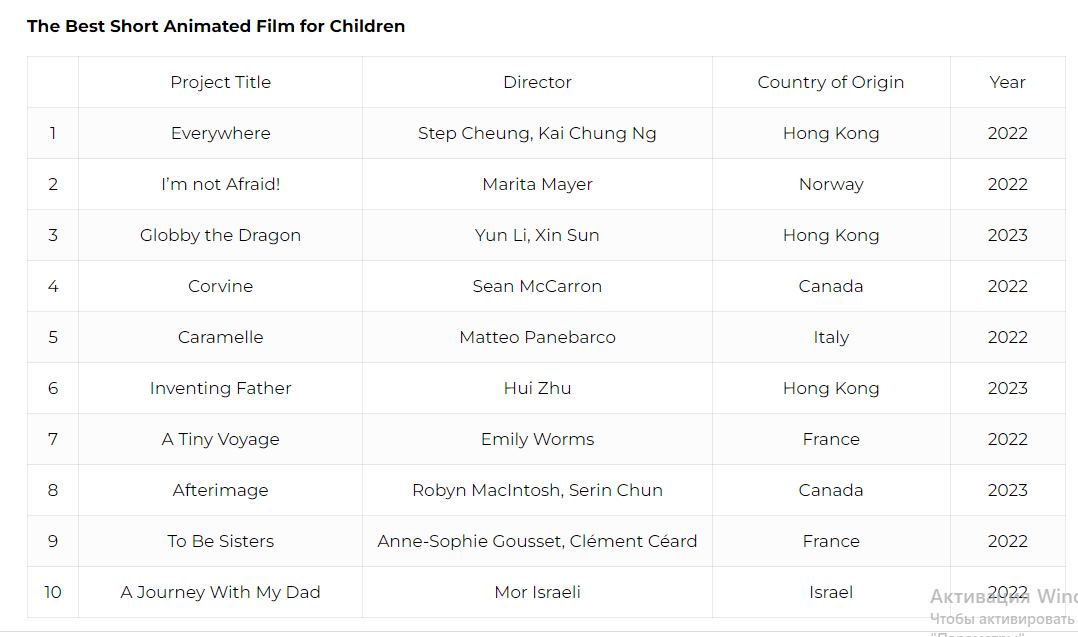This screenshot has height=637, width=1078.
Task: Click the 'Norway' country cell
Action: pyautogui.click(x=830, y=184)
